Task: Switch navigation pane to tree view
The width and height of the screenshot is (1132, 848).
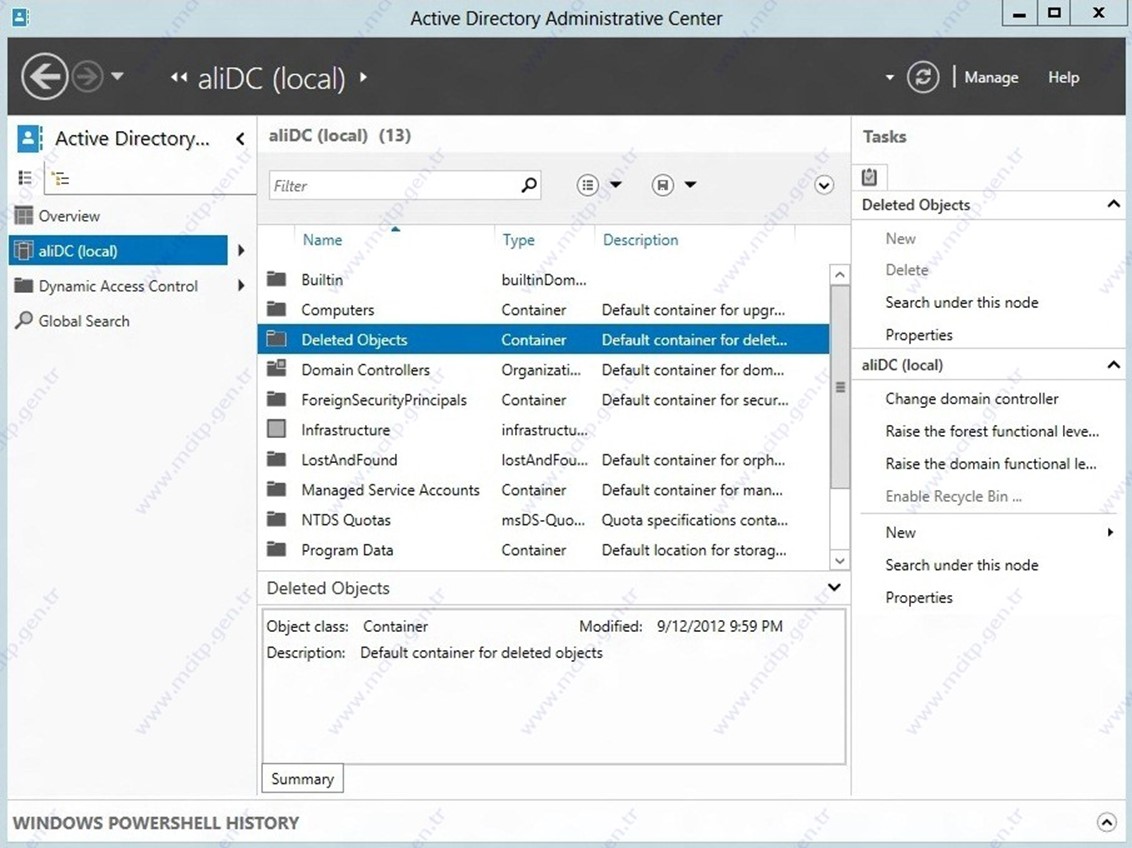Action: [61, 178]
